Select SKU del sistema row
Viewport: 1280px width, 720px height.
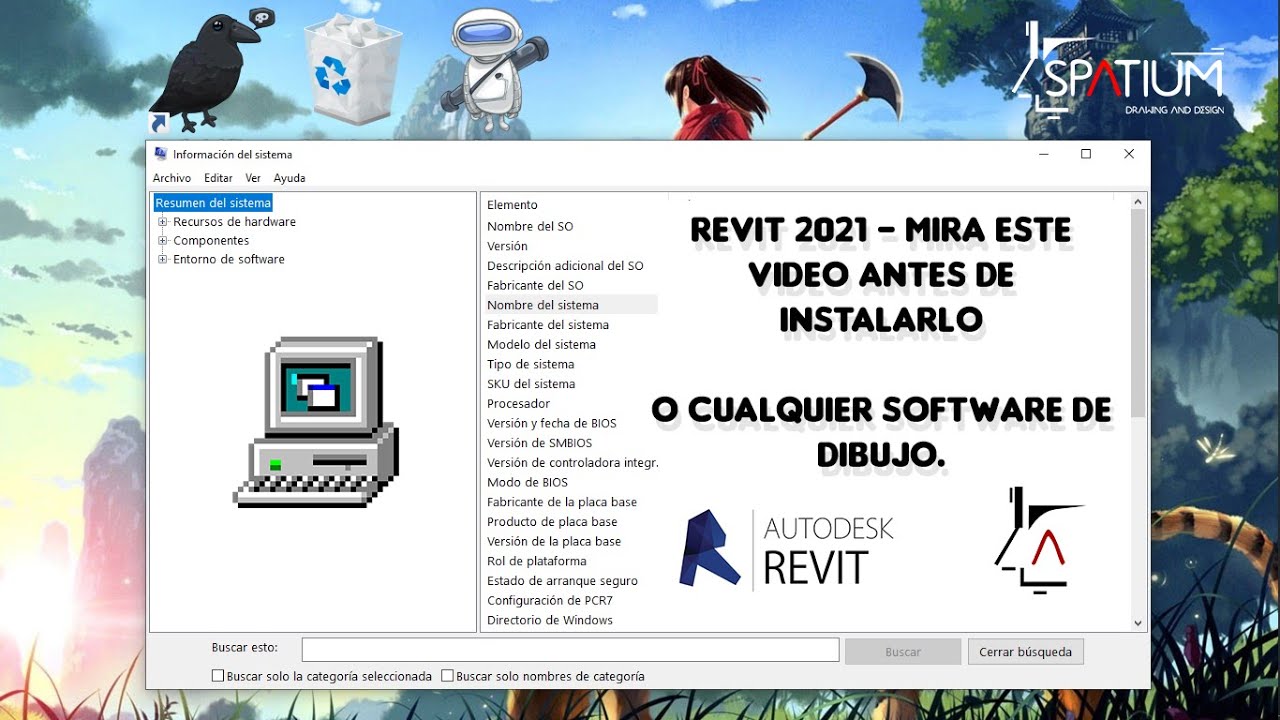click(531, 384)
